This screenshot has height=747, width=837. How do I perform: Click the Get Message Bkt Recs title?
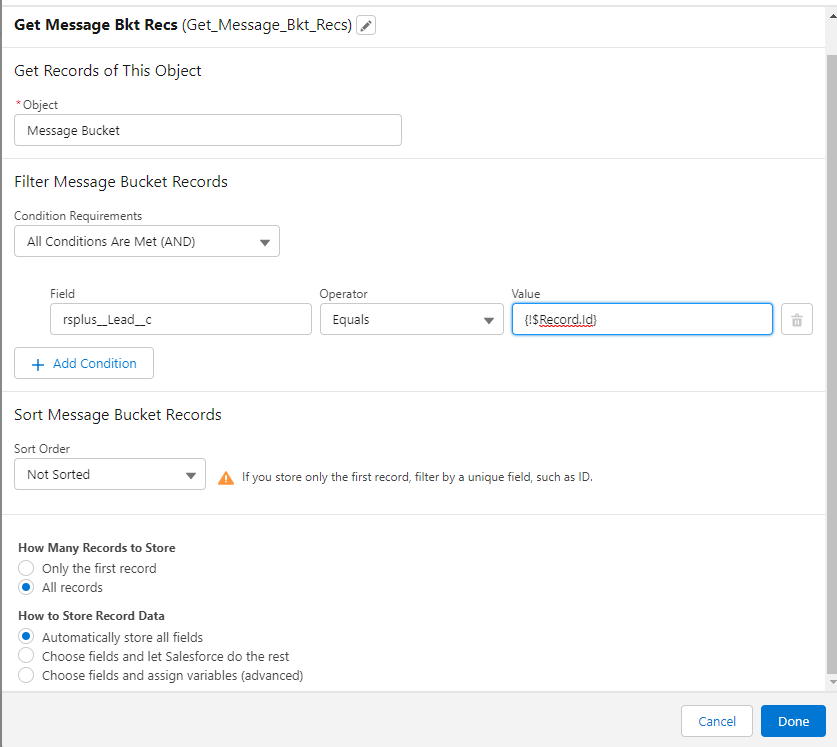pyautogui.click(x=96, y=25)
